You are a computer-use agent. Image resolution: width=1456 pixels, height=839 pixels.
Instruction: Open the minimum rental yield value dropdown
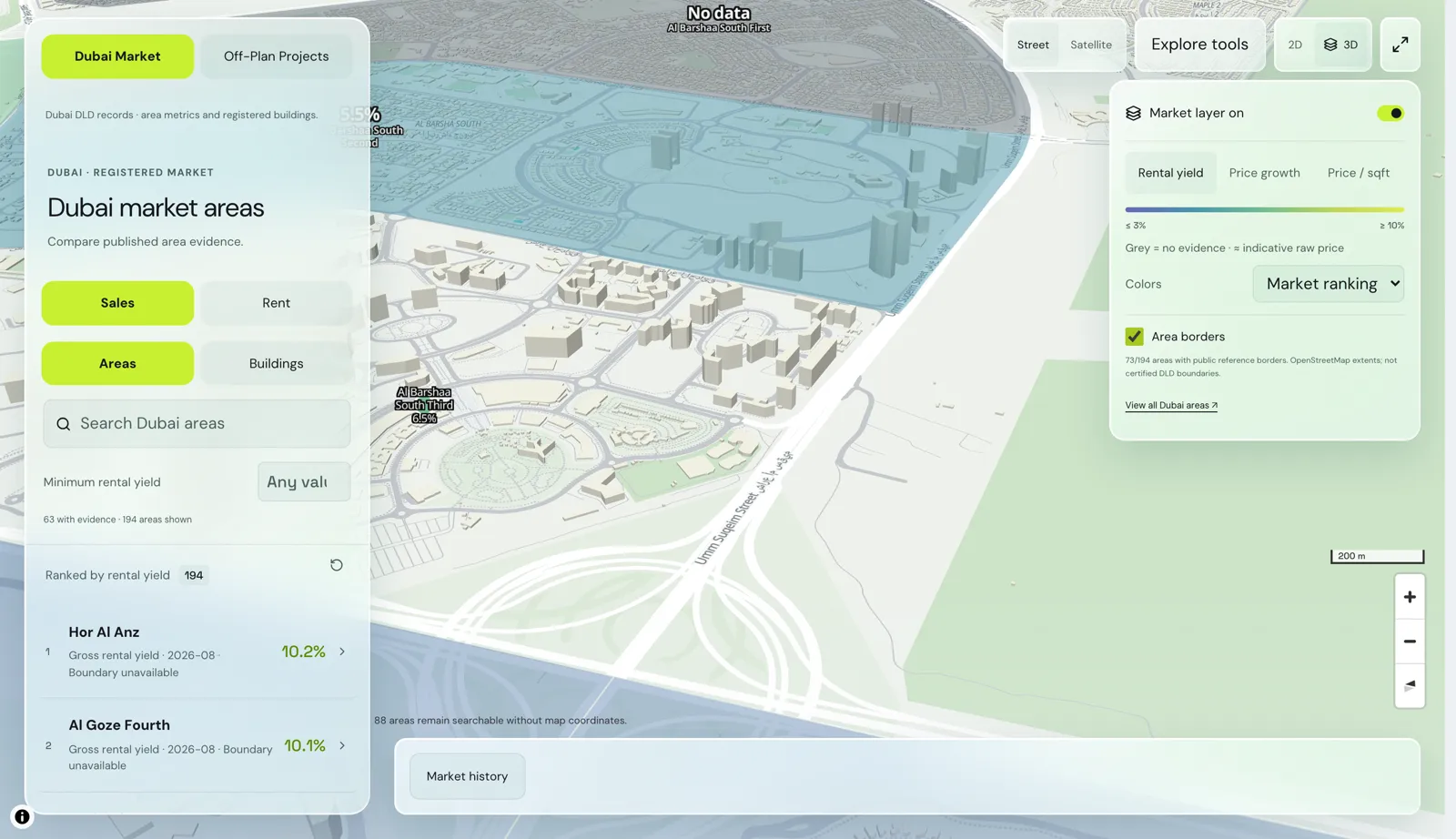304,482
